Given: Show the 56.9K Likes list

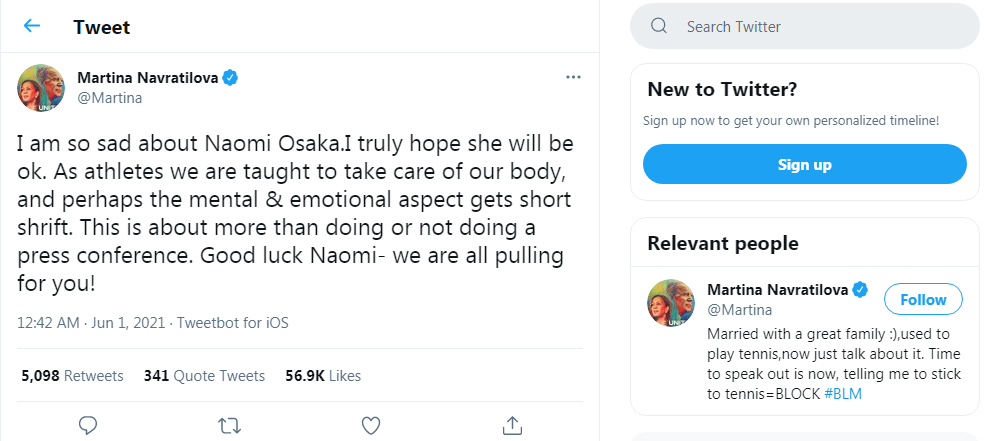Looking at the screenshot, I should pyautogui.click(x=323, y=376).
